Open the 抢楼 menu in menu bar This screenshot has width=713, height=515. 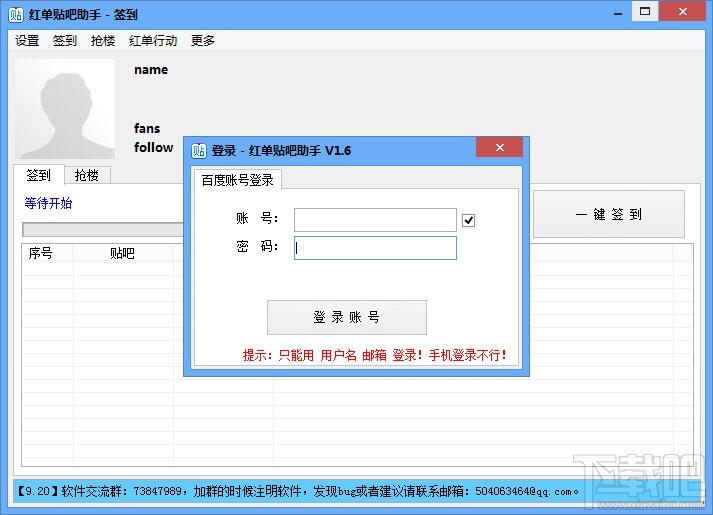click(103, 40)
